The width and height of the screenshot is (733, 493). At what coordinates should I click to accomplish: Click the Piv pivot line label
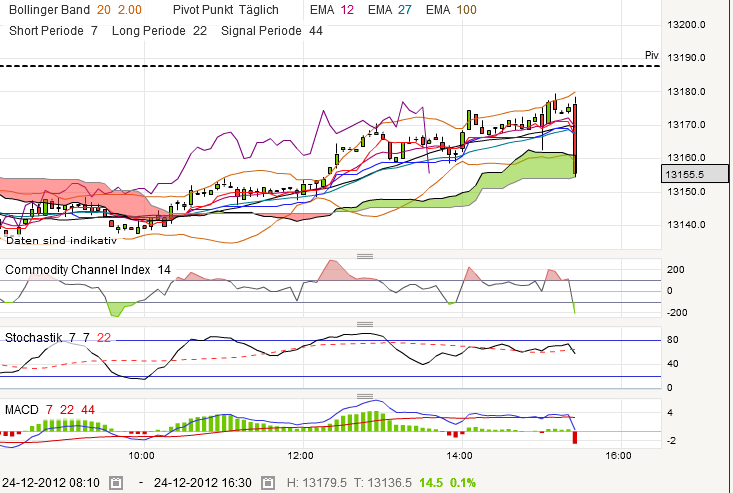click(652, 56)
